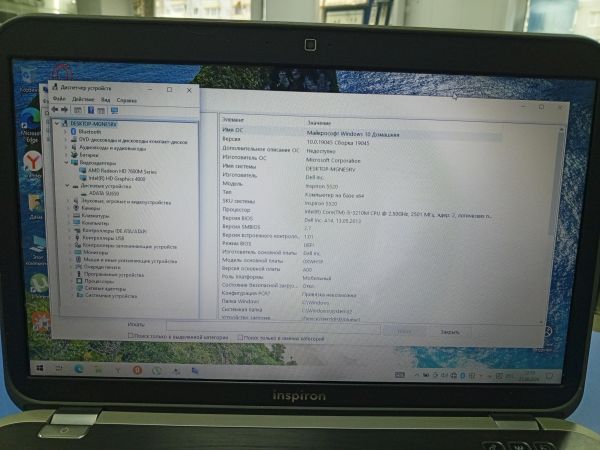The width and height of the screenshot is (600, 450).
Task: Expand the Батареи category arrow
Action: pos(67,155)
